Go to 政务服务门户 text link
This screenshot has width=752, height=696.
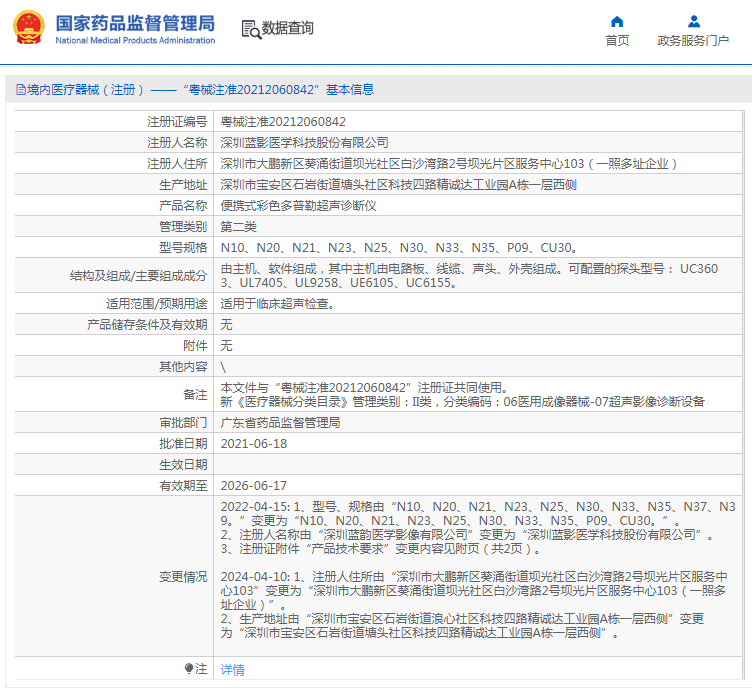pos(693,41)
